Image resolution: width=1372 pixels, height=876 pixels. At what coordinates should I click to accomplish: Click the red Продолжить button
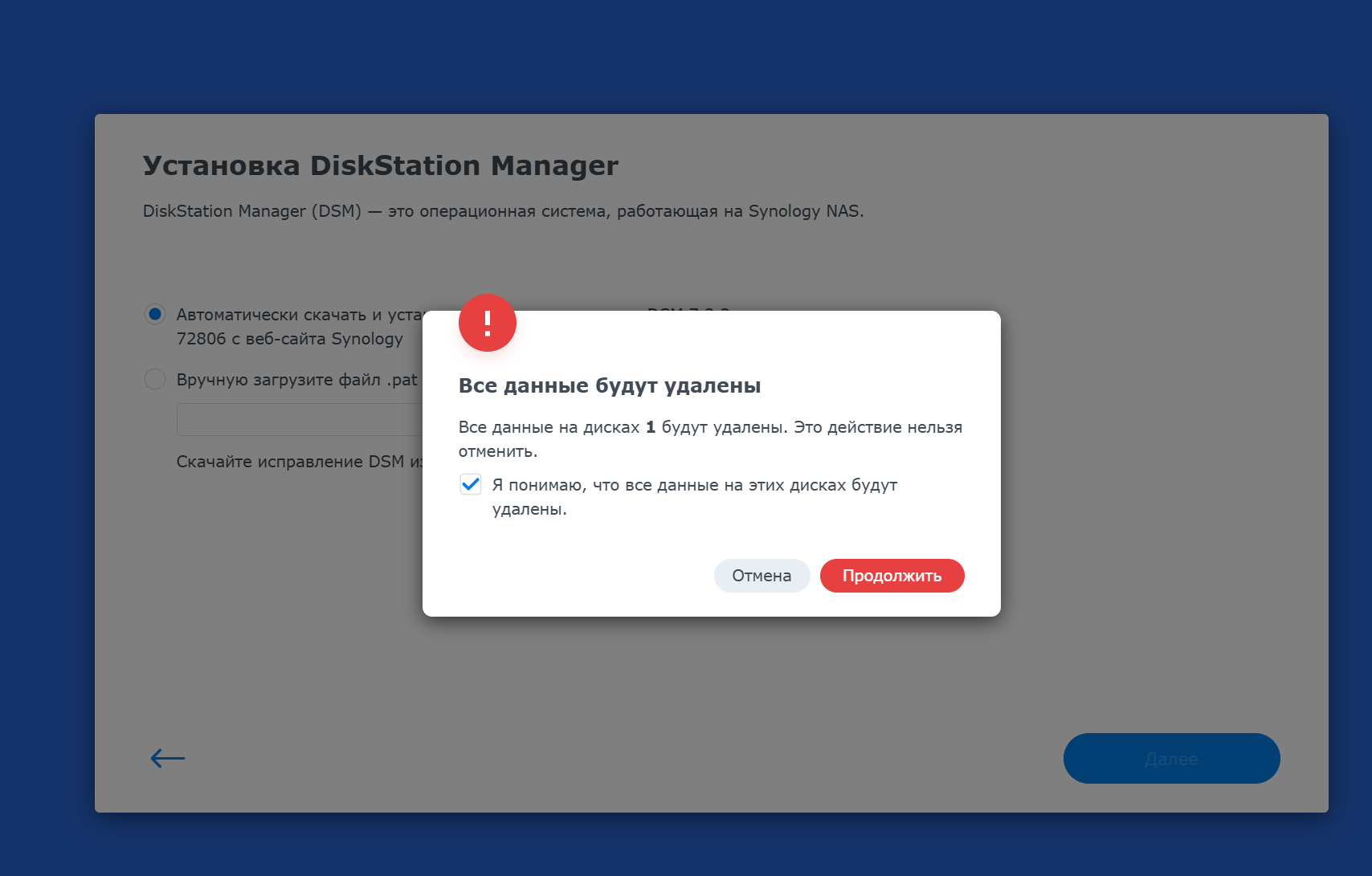pyautogui.click(x=892, y=576)
